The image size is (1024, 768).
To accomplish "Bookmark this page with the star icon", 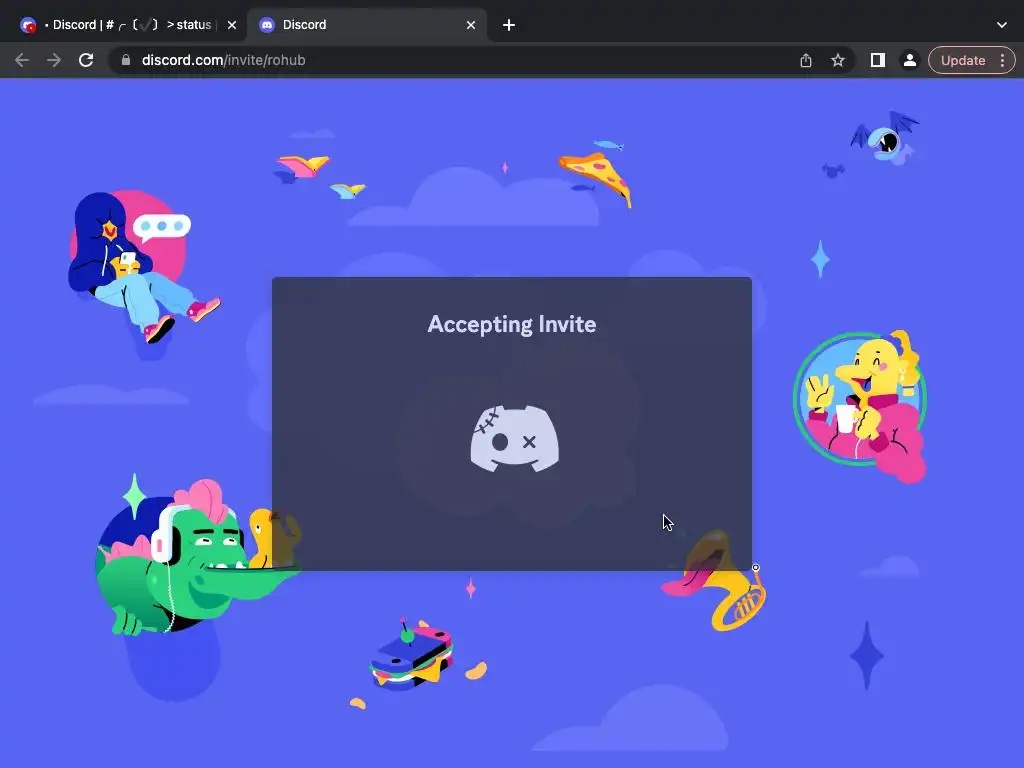I will tap(838, 60).
